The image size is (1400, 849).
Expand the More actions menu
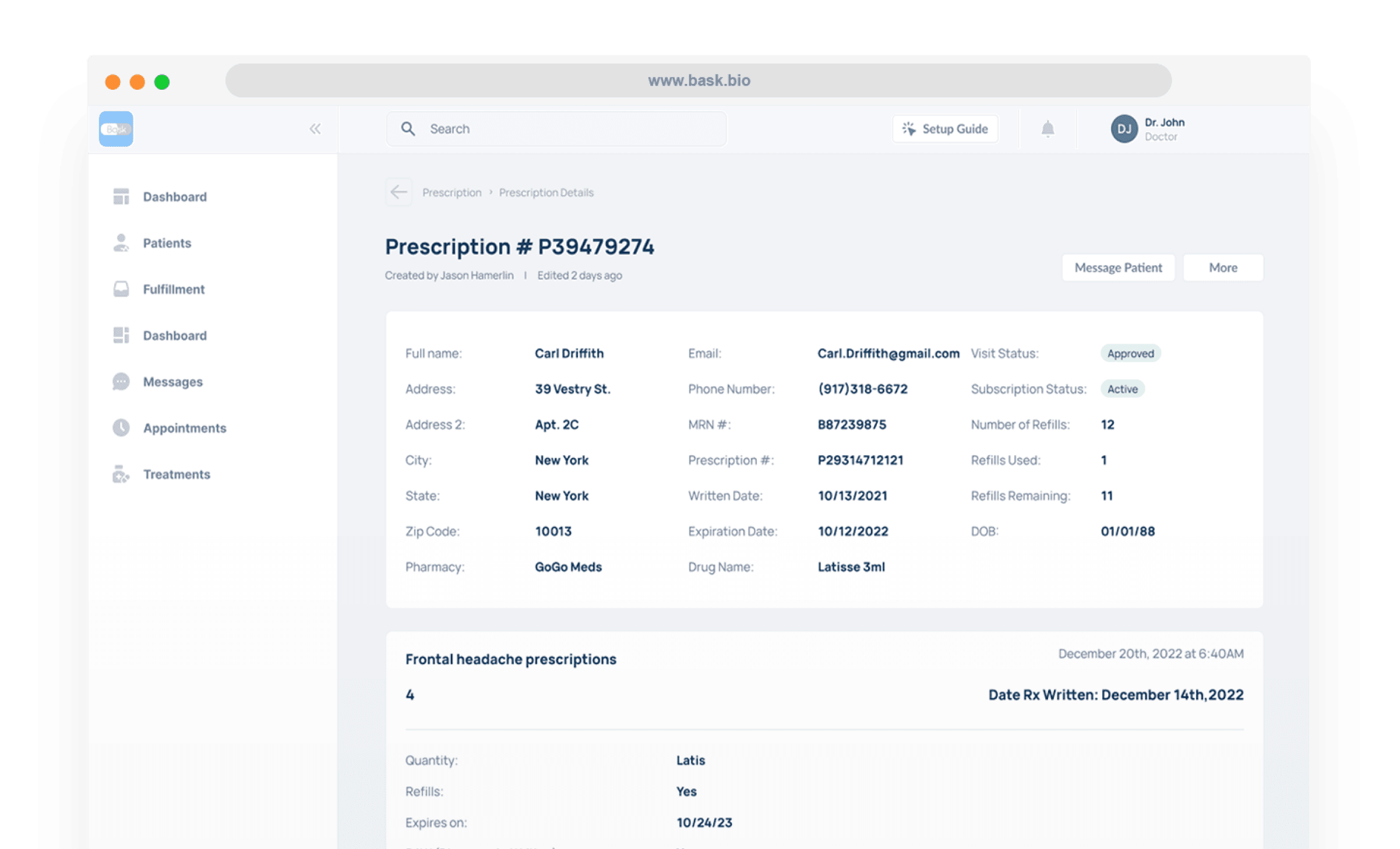click(x=1222, y=267)
